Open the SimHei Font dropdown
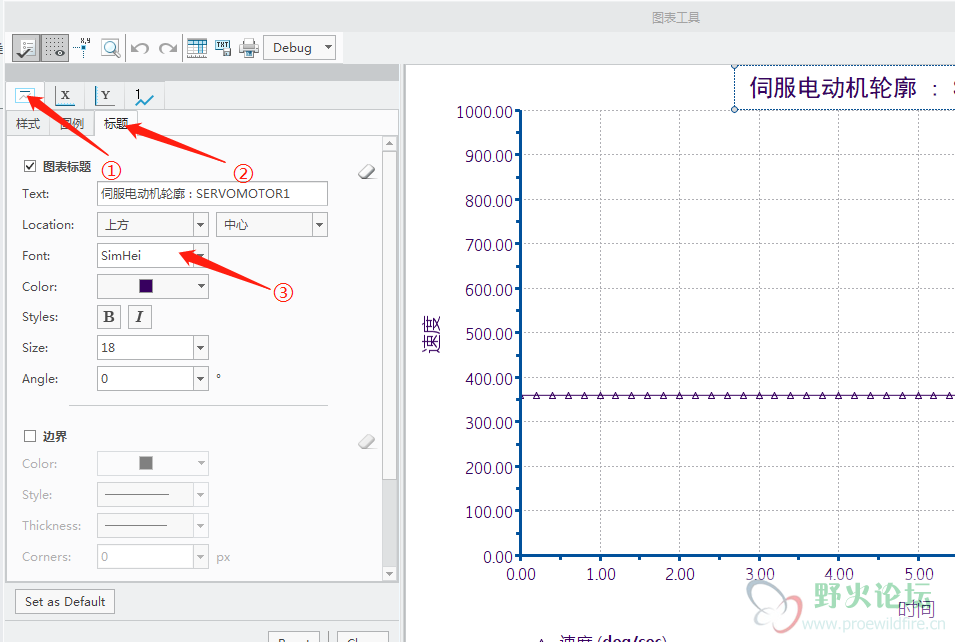Viewport: 955px width, 642px height. tap(153, 256)
